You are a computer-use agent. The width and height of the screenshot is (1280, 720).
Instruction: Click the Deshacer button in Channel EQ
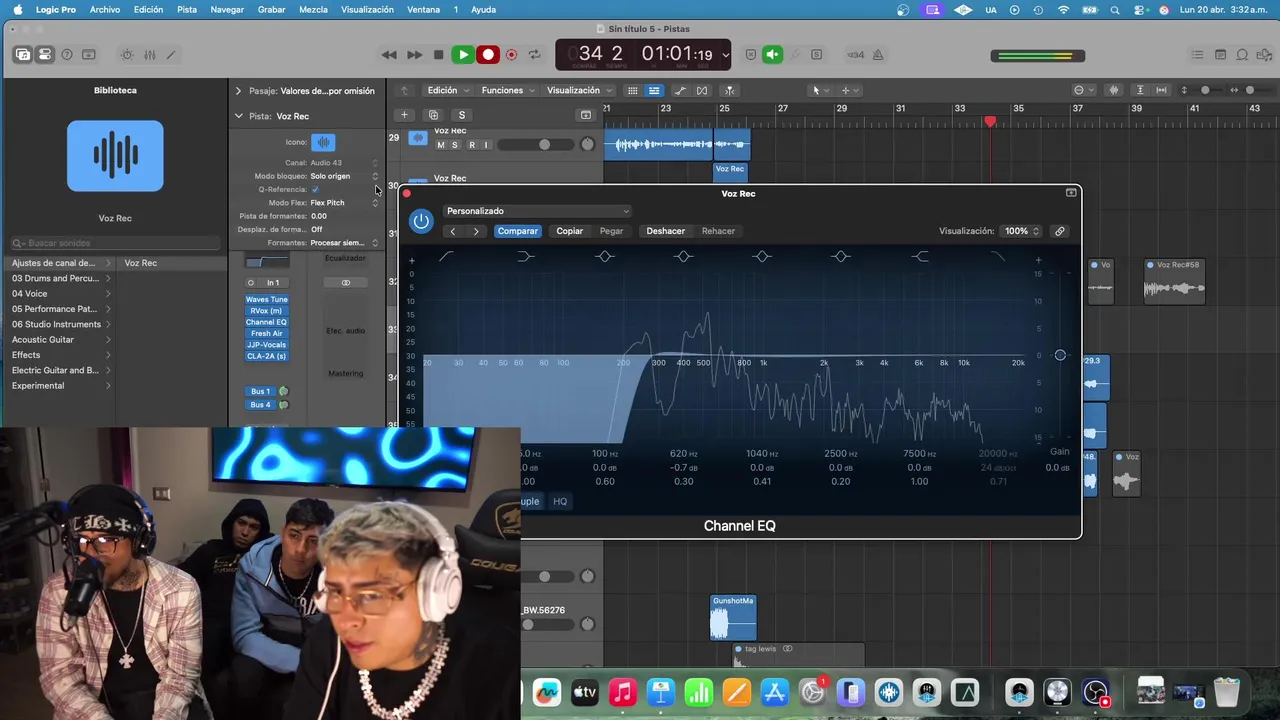pyautogui.click(x=666, y=231)
